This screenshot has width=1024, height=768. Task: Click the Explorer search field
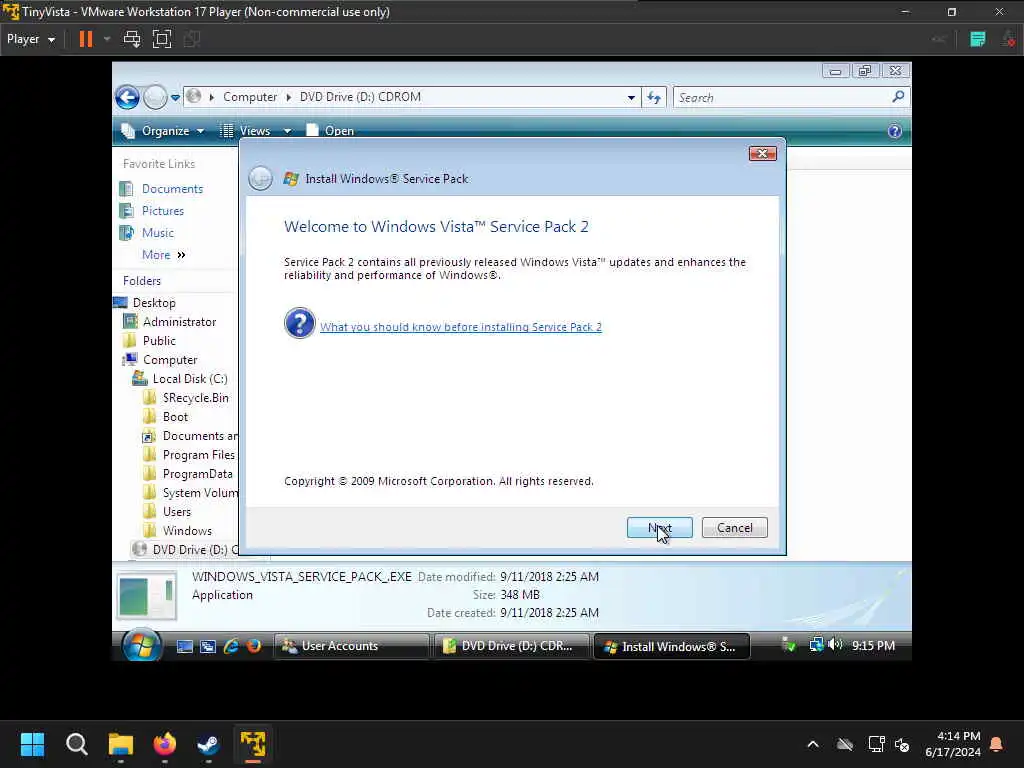coord(784,98)
